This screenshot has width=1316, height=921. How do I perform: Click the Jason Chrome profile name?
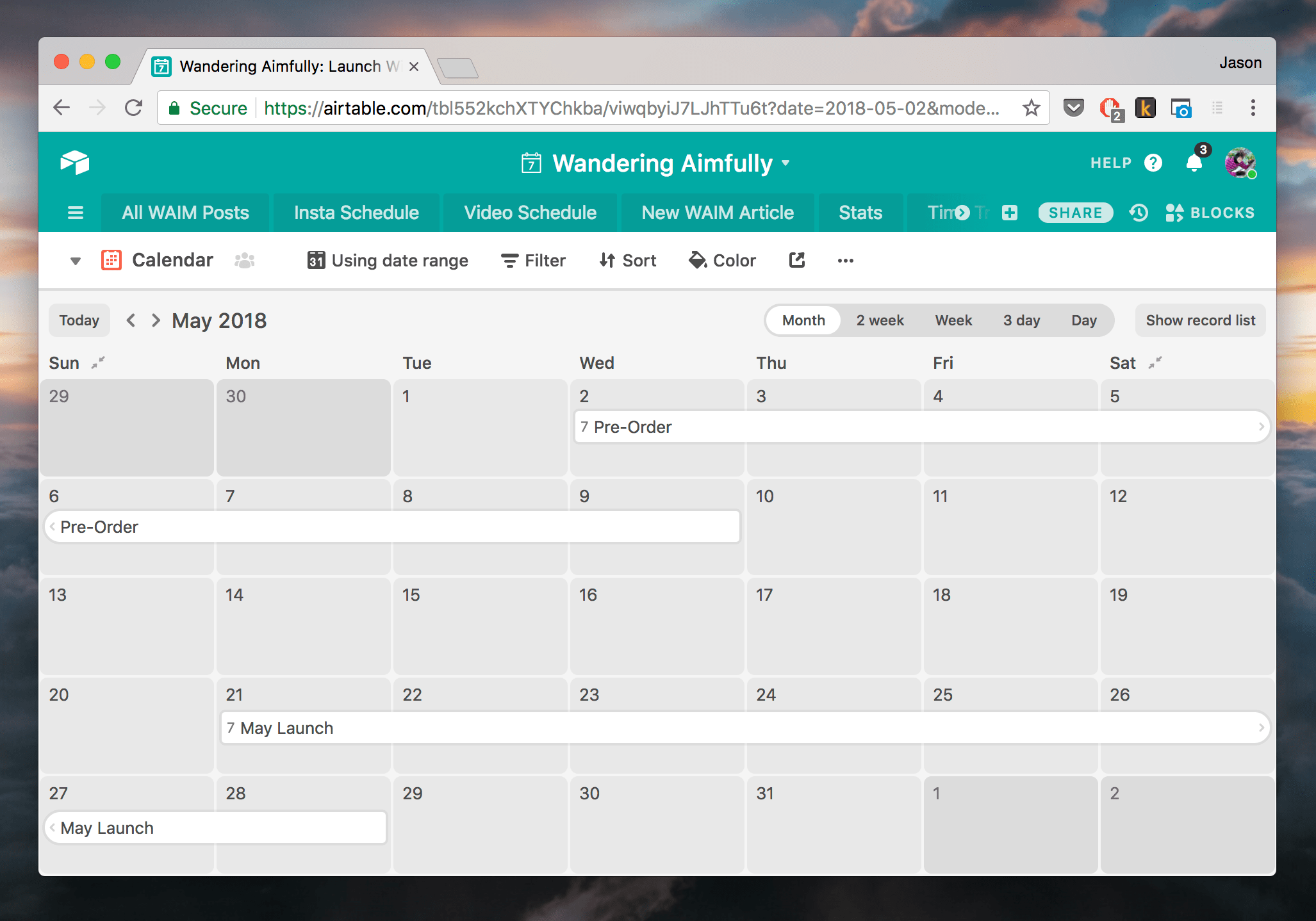pos(1240,63)
